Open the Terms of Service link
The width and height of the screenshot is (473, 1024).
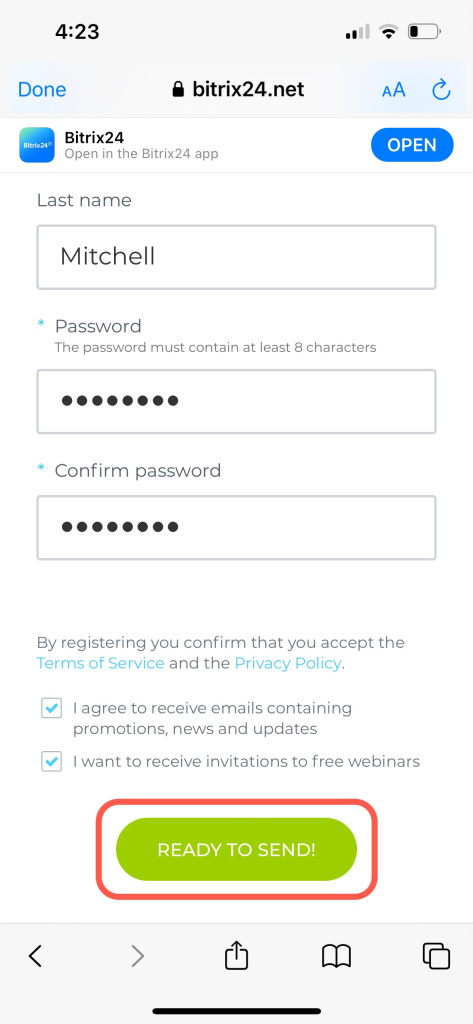tap(101, 664)
